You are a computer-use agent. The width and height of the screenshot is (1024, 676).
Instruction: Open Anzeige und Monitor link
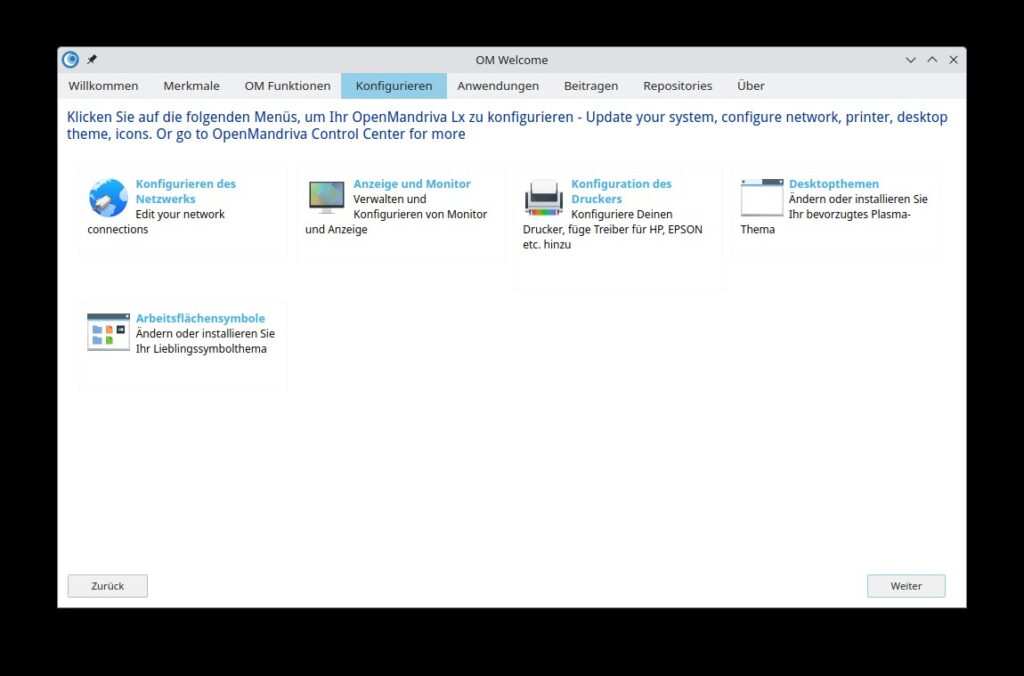(412, 184)
